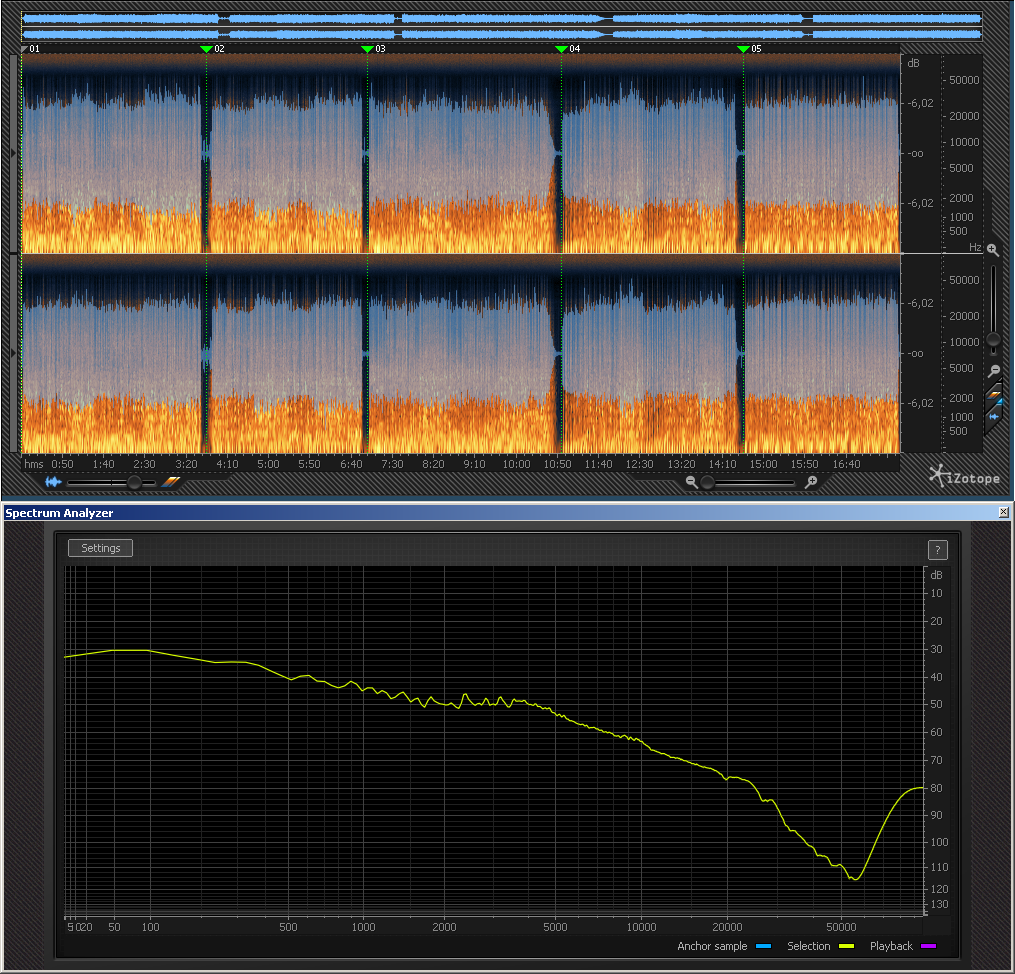Click the iZotope logo
Viewport: 1015px width, 974px height.
coord(963,477)
